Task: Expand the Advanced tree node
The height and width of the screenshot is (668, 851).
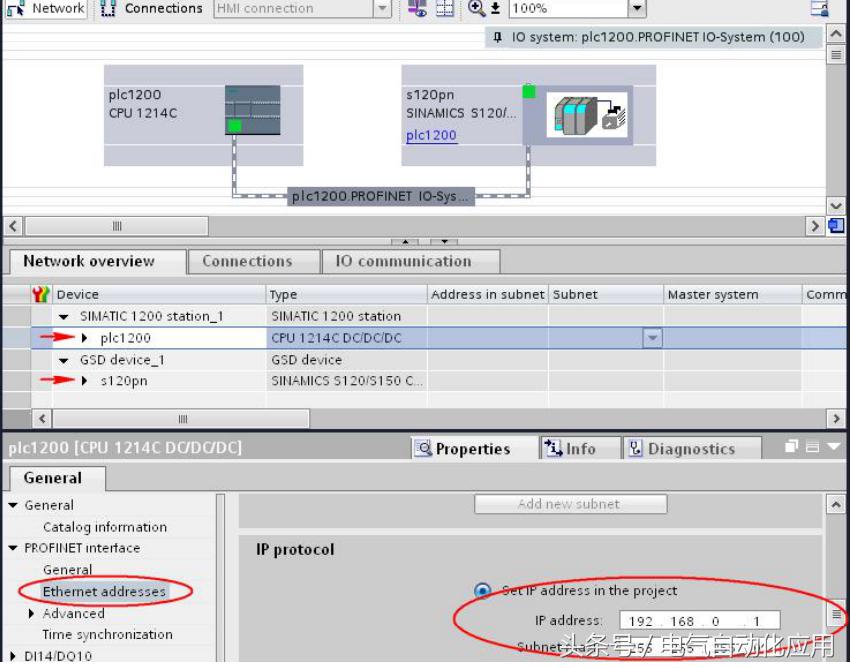Action: click(31, 614)
